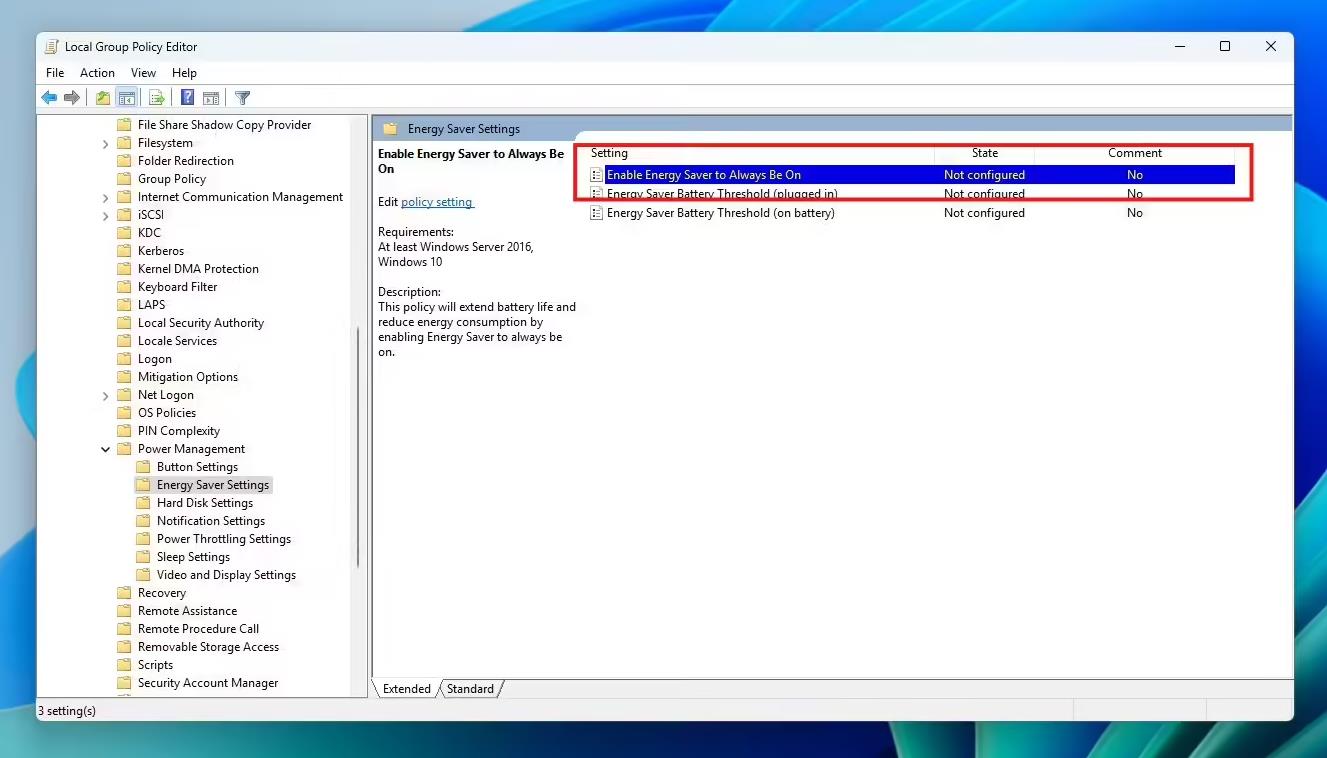
Task: Select Security Account Manager in the tree
Action: point(208,683)
